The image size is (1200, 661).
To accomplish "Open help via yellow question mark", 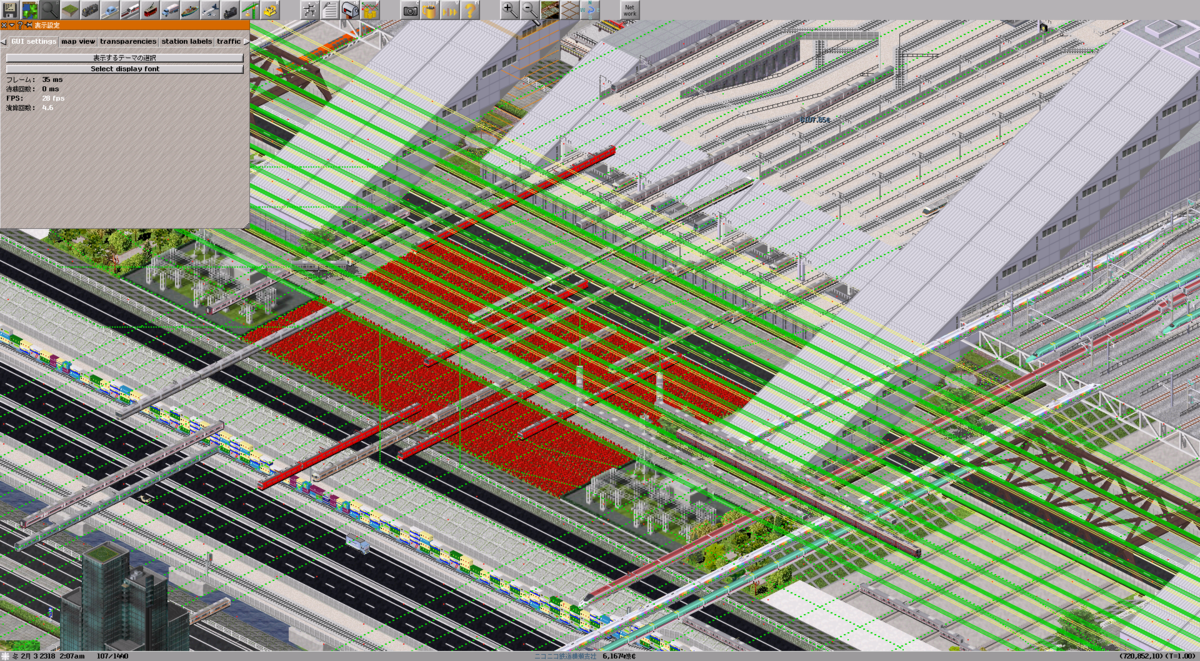I will [x=470, y=10].
